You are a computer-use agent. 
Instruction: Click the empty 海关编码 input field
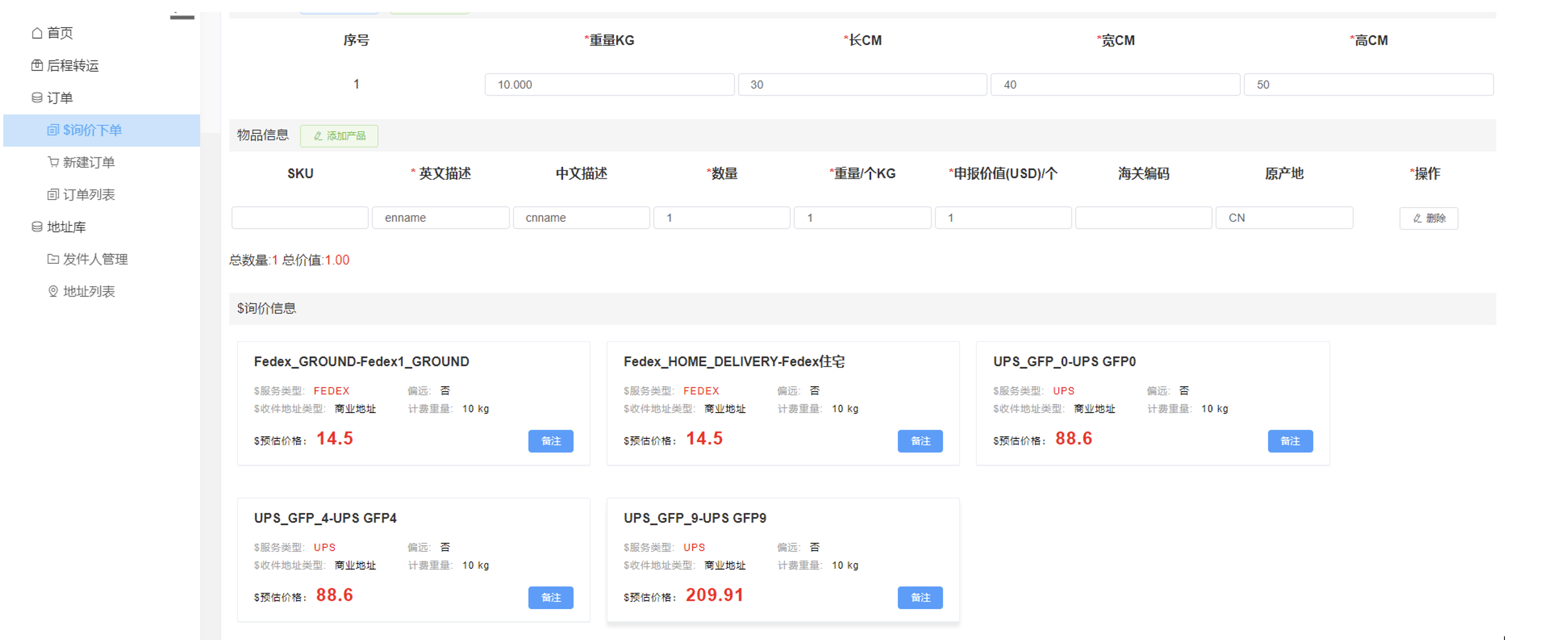click(1144, 218)
